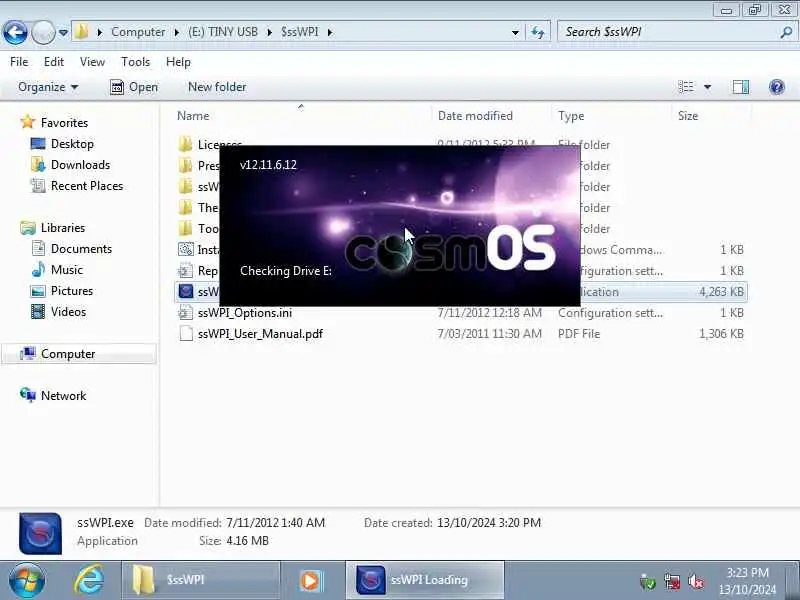Click the Open toolbar button
This screenshot has width=800, height=600.
click(x=134, y=87)
